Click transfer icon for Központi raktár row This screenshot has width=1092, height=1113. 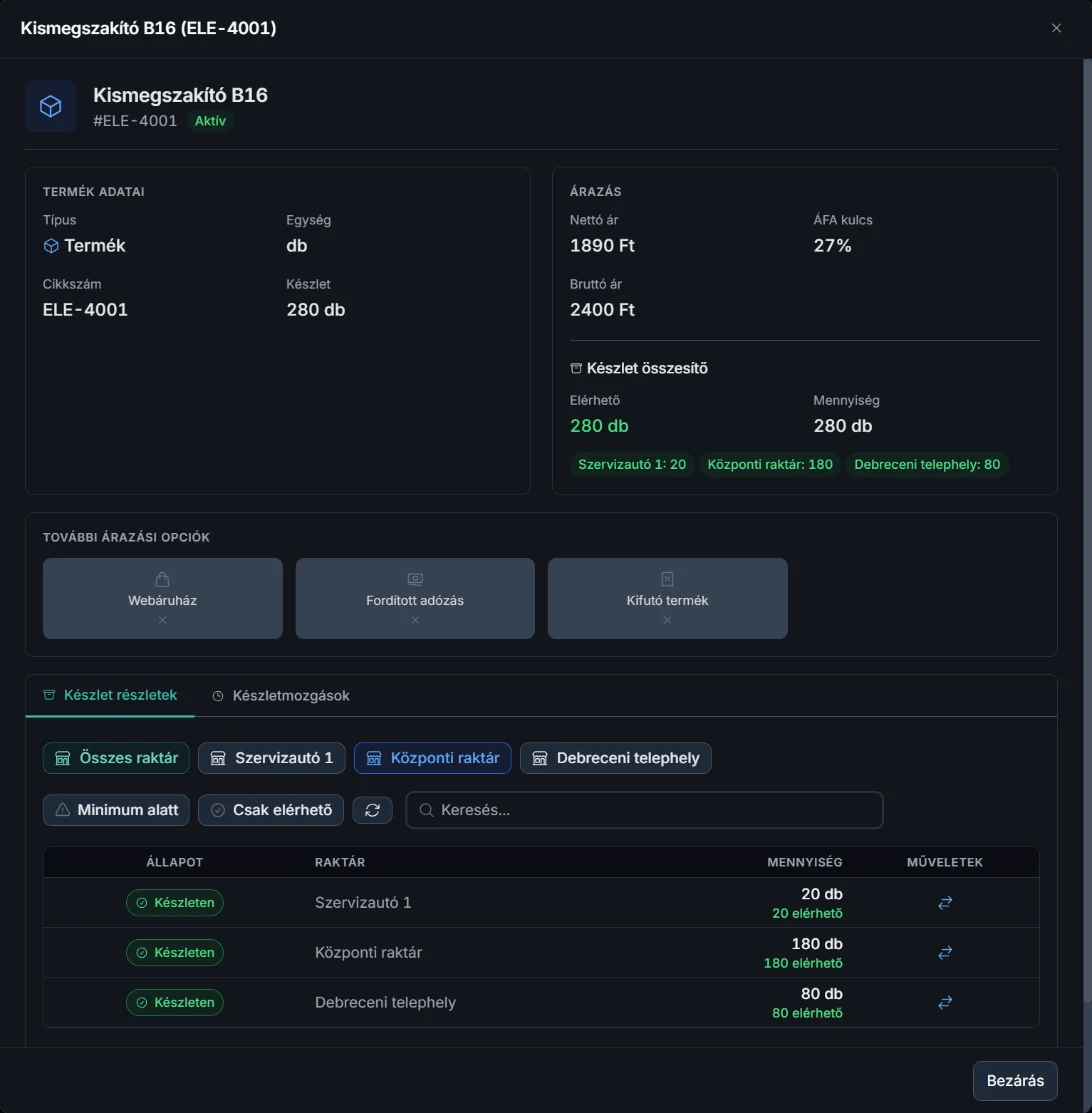pyautogui.click(x=945, y=953)
